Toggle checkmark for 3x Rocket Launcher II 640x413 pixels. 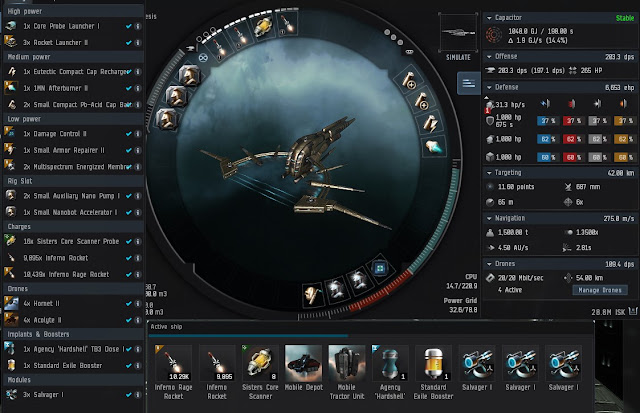coord(129,42)
